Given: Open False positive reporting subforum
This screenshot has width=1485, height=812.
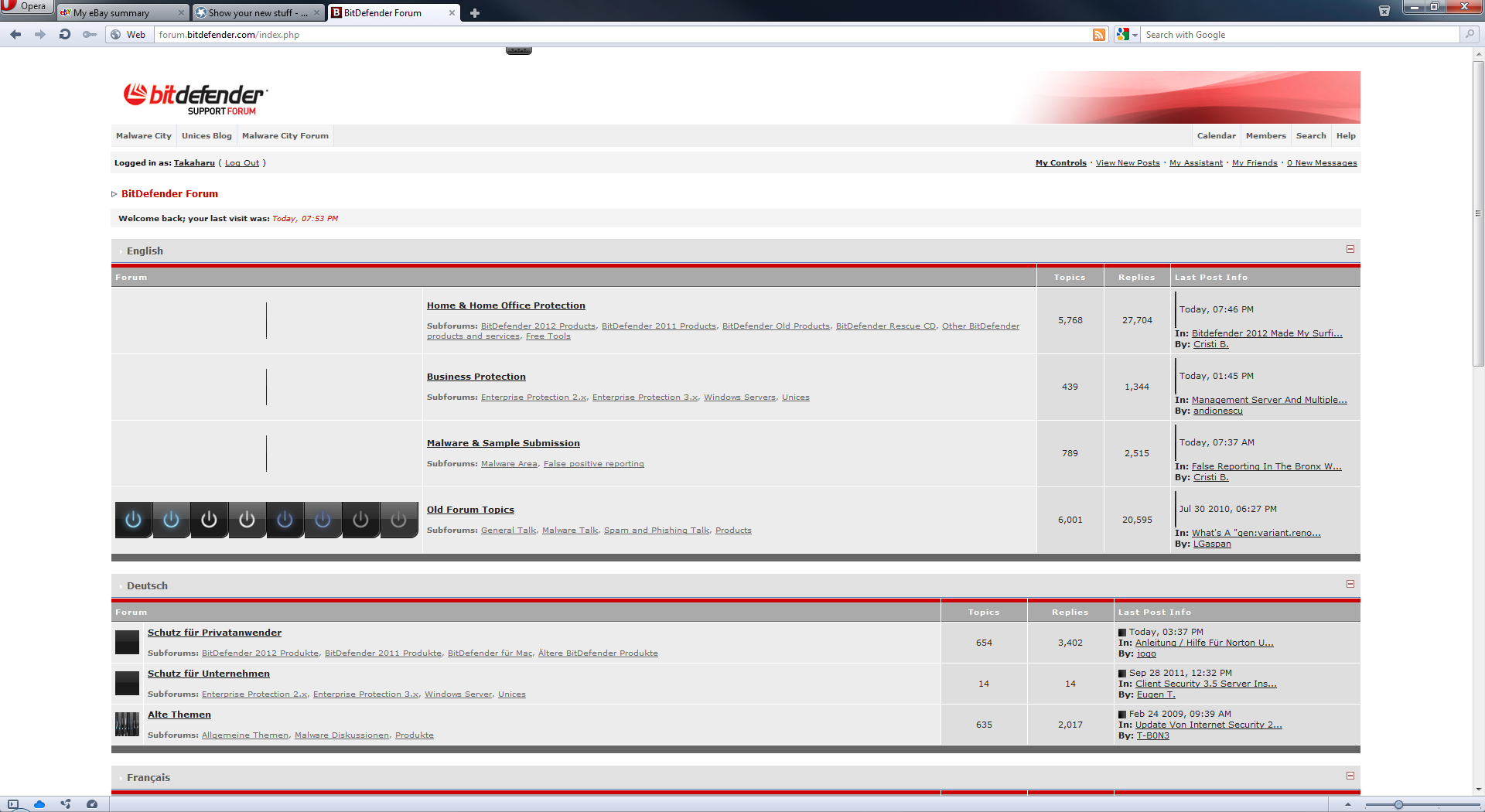Looking at the screenshot, I should pyautogui.click(x=594, y=464).
